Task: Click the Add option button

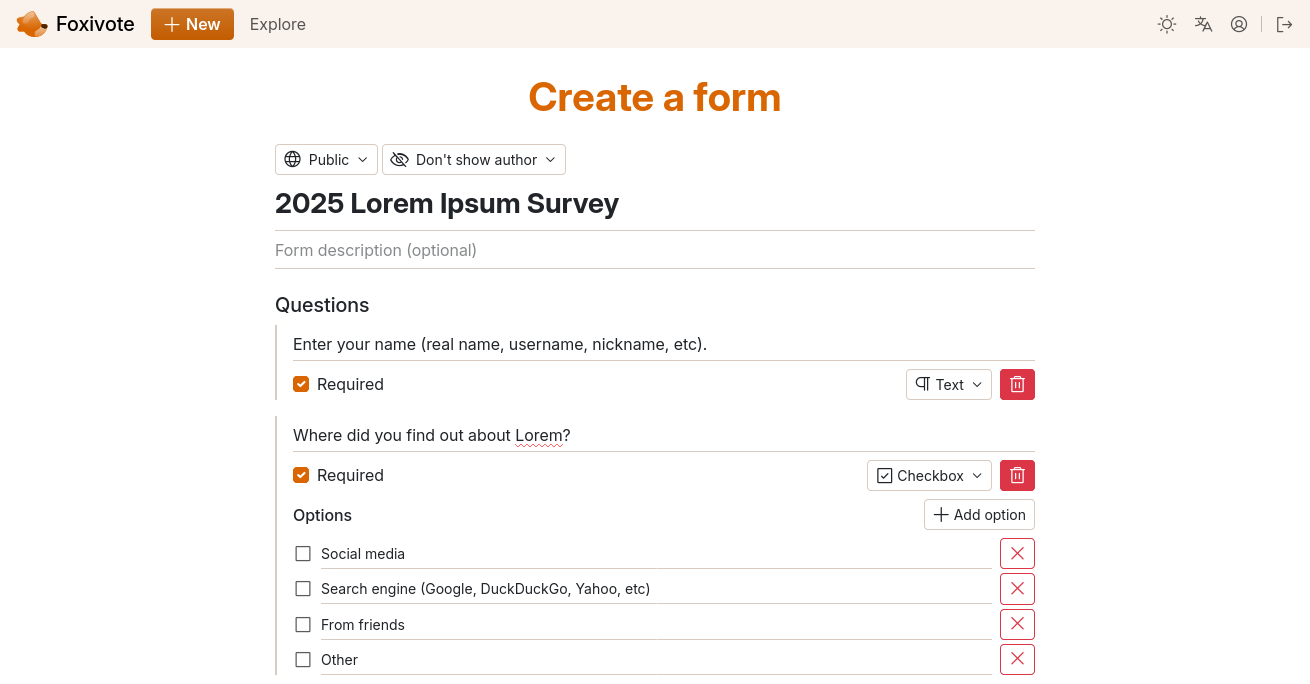Action: click(x=979, y=514)
